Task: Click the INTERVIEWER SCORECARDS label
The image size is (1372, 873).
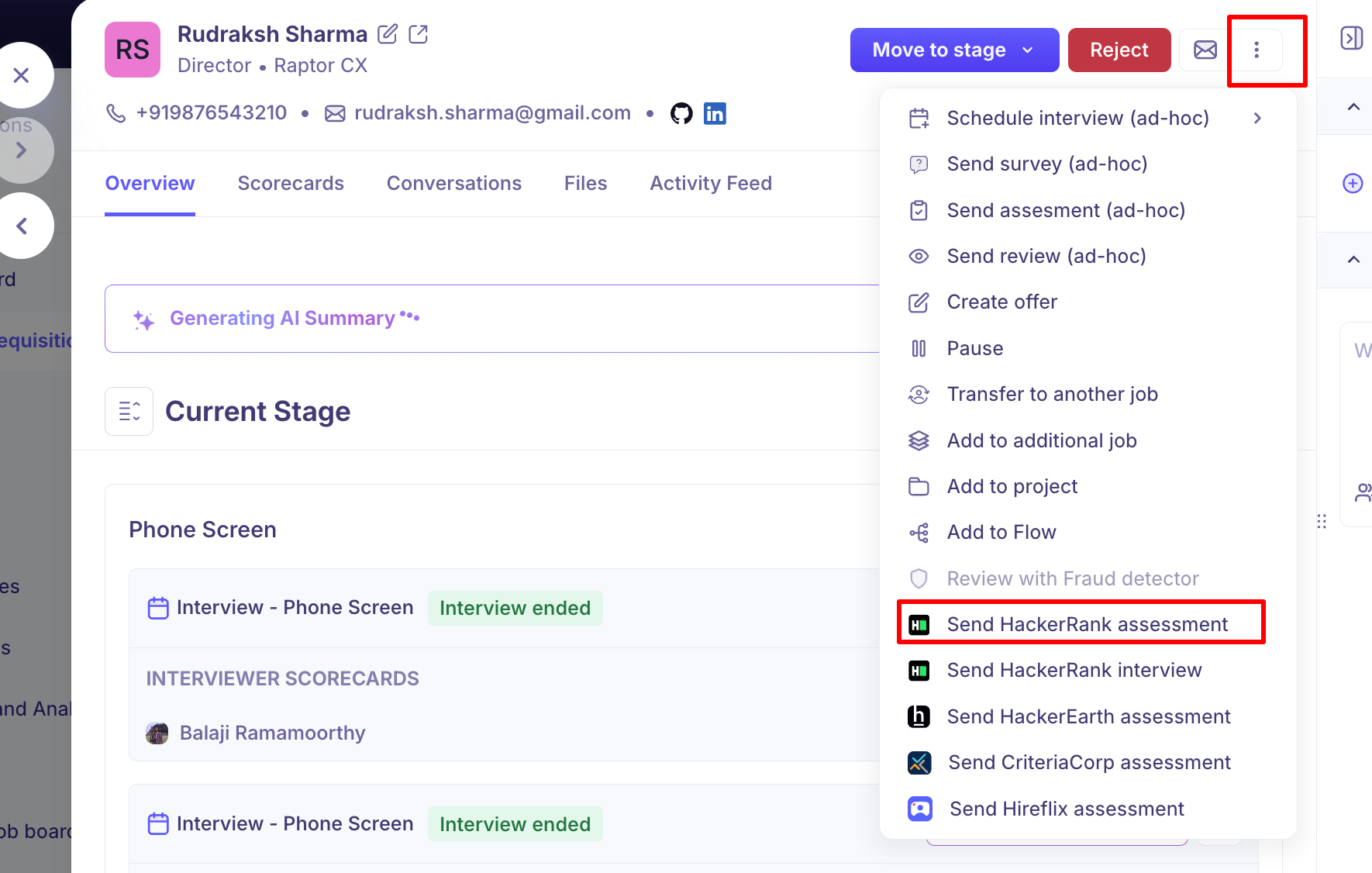Action: pyautogui.click(x=282, y=678)
